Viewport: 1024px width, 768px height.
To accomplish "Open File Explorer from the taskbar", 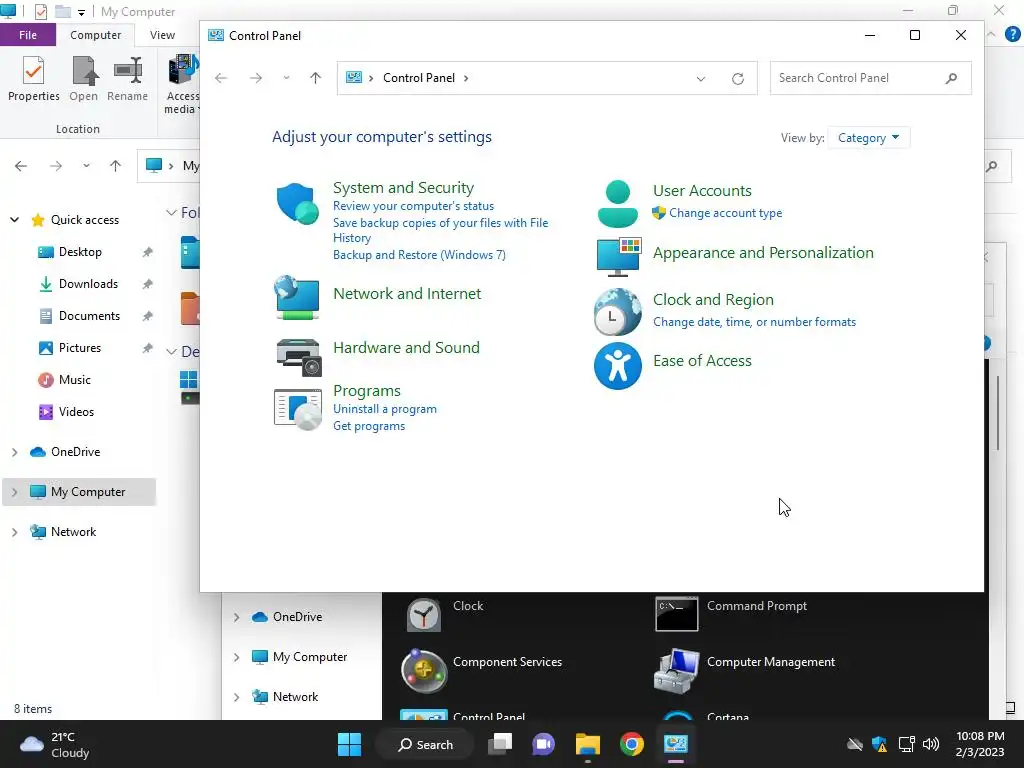I will (x=588, y=744).
